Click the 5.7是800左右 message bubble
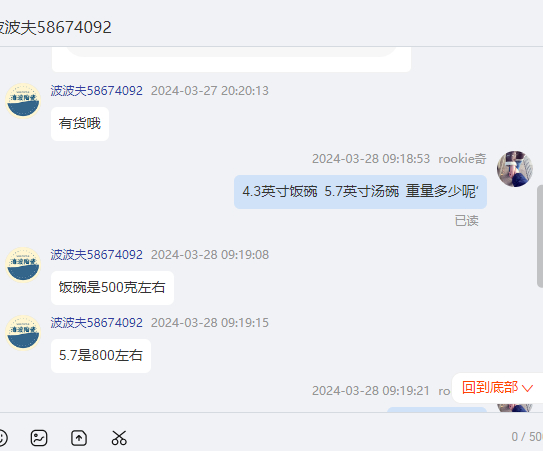 point(101,355)
